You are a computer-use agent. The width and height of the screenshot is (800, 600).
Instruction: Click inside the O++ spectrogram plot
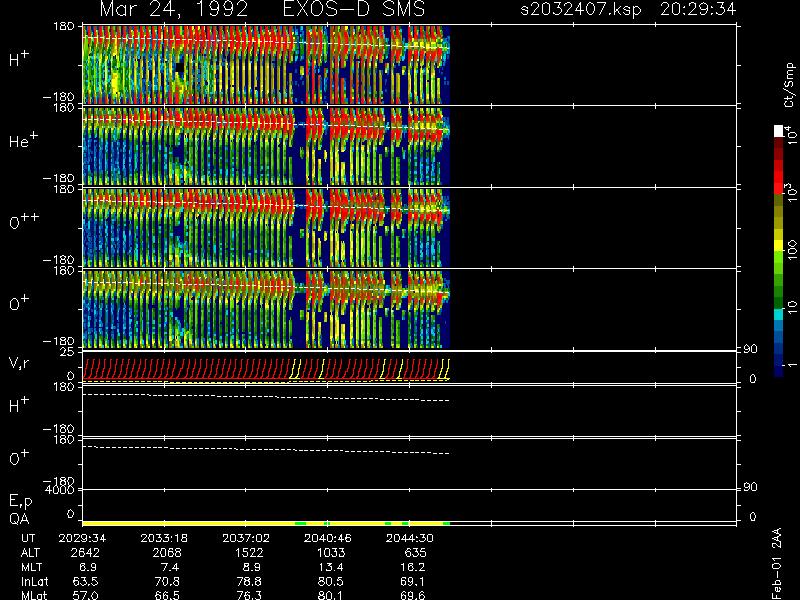pyautogui.click(x=266, y=228)
